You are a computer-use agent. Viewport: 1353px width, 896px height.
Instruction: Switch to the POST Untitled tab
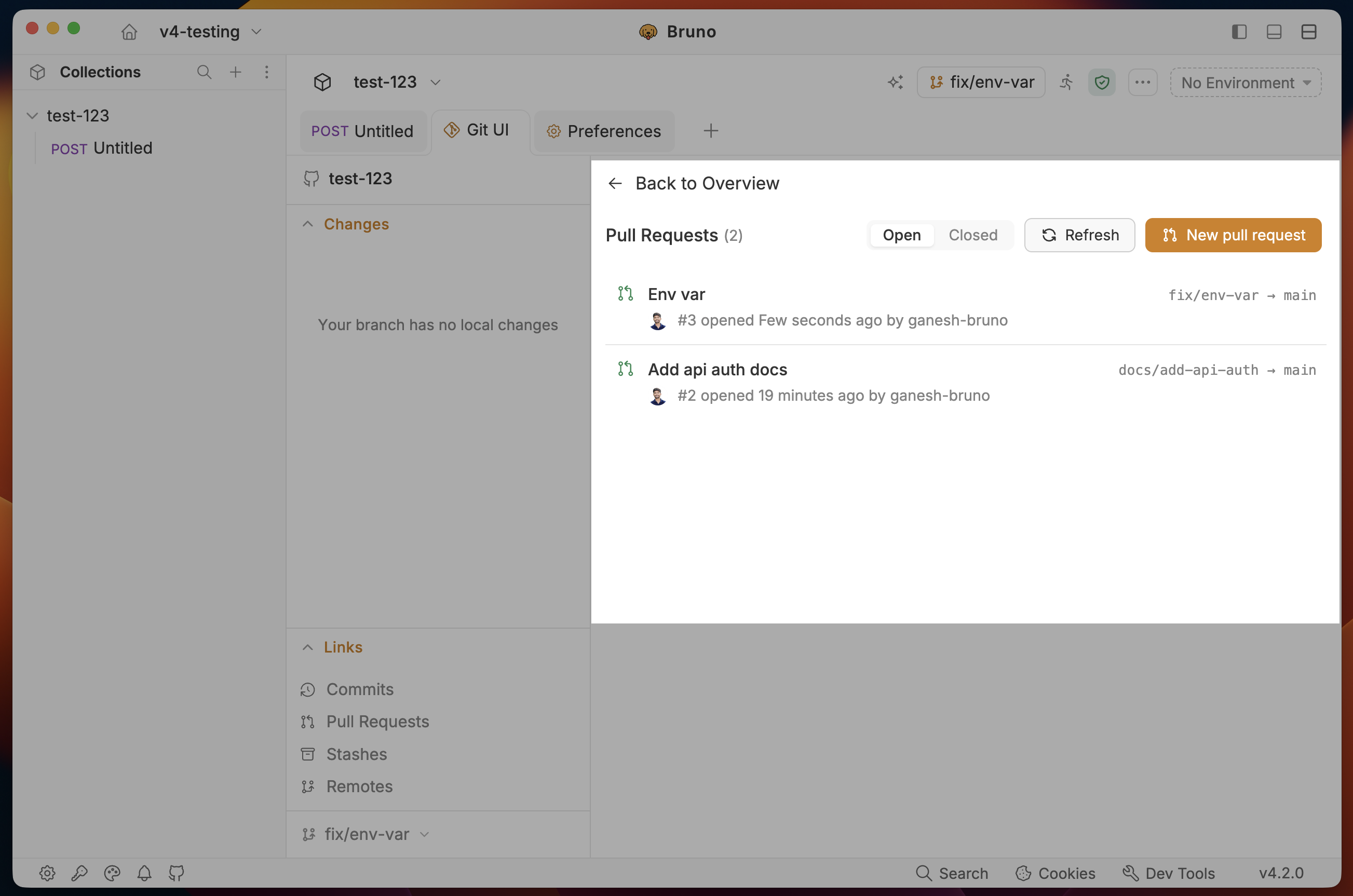(363, 131)
